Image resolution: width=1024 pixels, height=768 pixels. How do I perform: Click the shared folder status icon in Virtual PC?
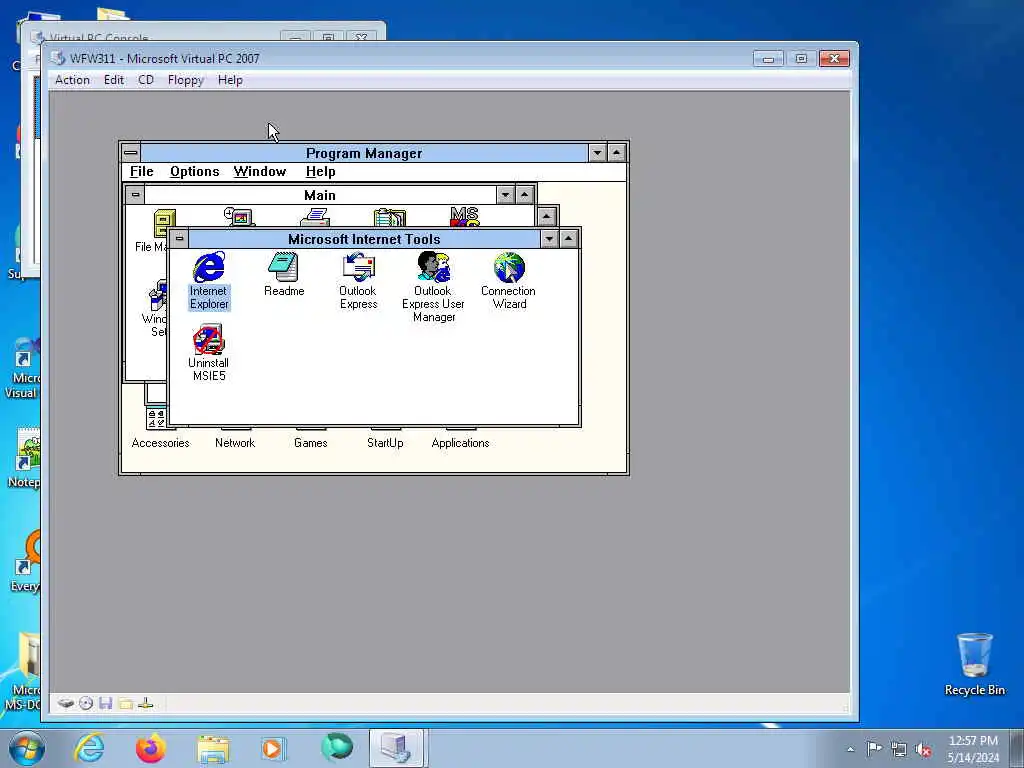tap(126, 703)
